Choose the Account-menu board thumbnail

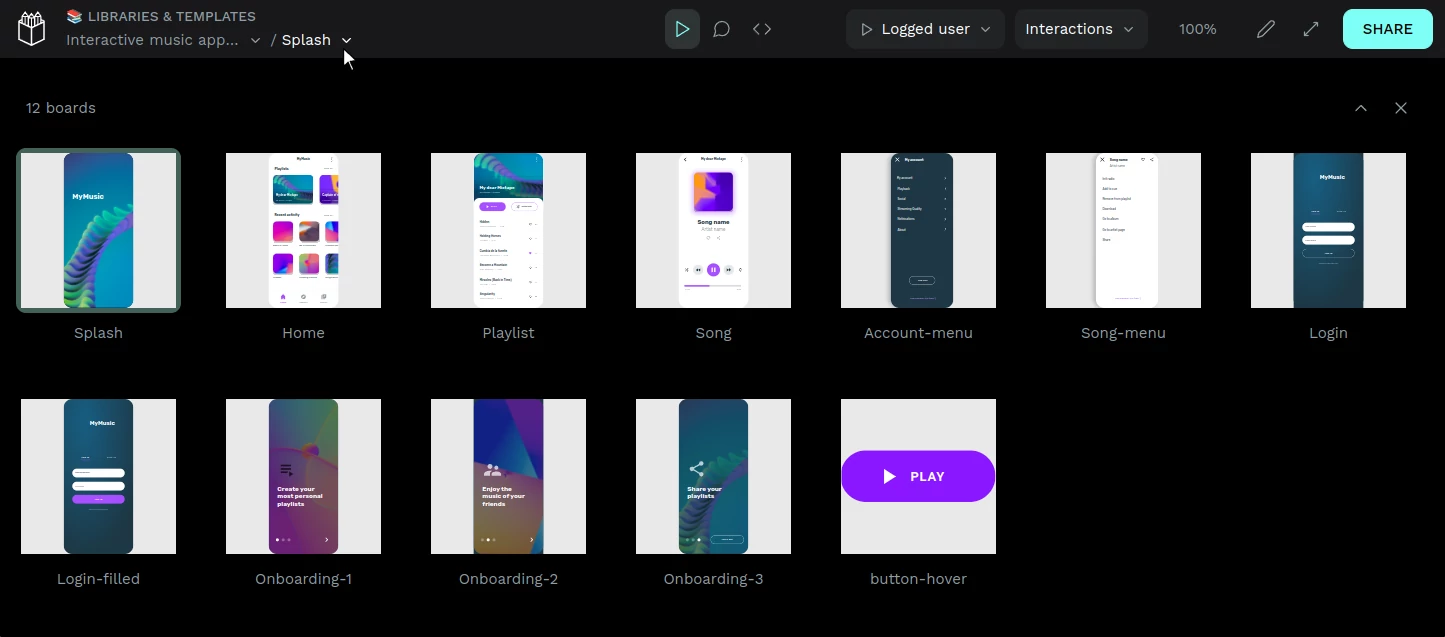918,230
